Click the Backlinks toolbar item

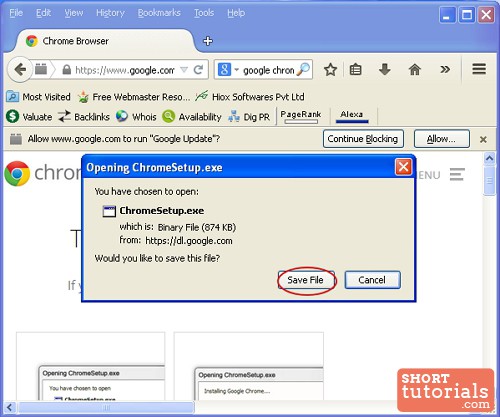click(x=84, y=117)
